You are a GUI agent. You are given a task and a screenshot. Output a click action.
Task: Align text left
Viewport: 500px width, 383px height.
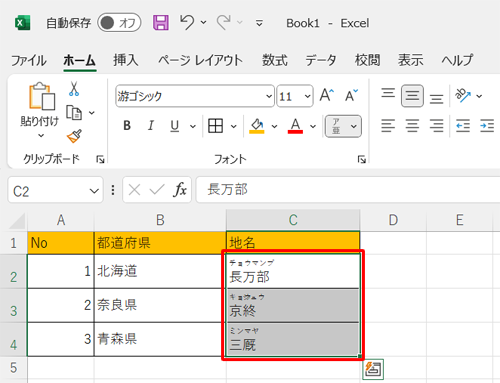(x=388, y=126)
